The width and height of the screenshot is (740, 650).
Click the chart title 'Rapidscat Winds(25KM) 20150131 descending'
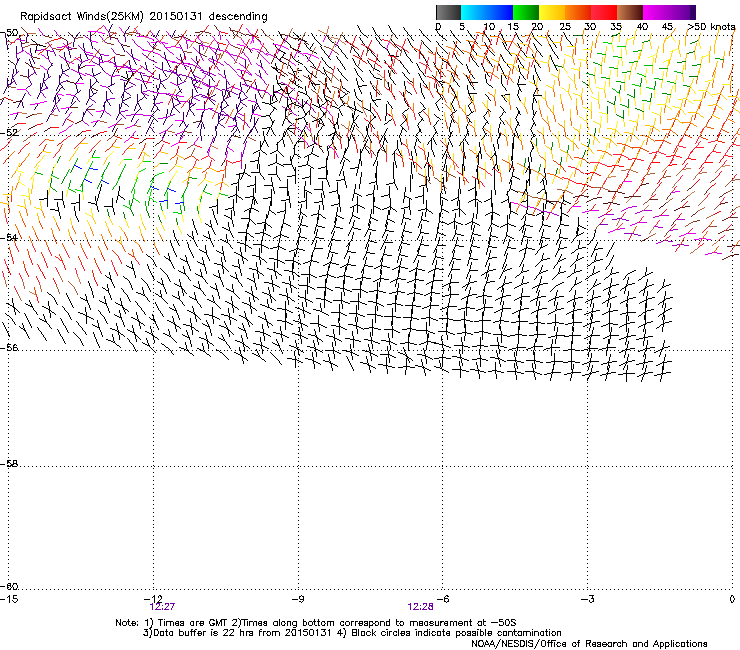(x=143, y=17)
